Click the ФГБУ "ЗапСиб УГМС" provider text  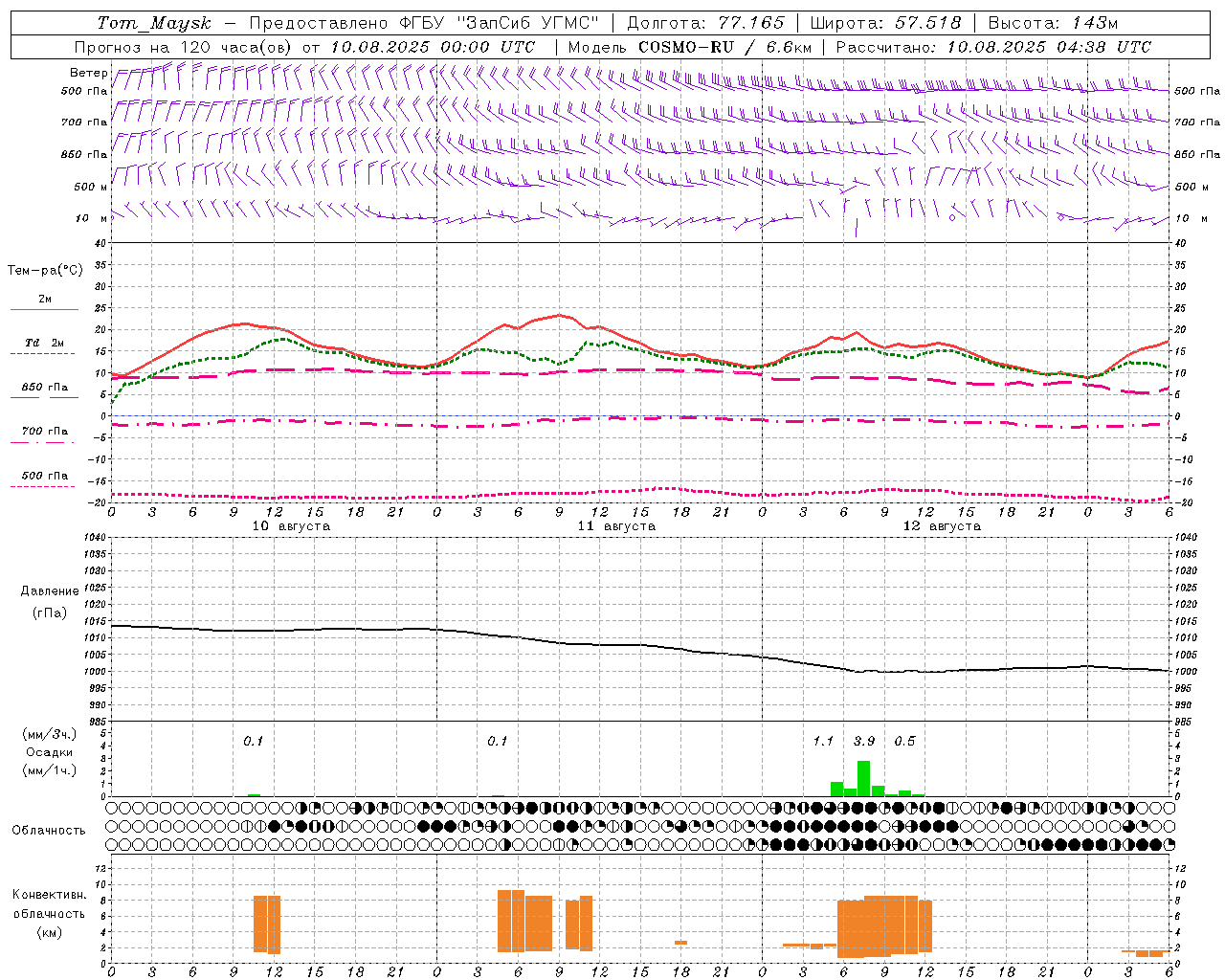tap(499, 23)
